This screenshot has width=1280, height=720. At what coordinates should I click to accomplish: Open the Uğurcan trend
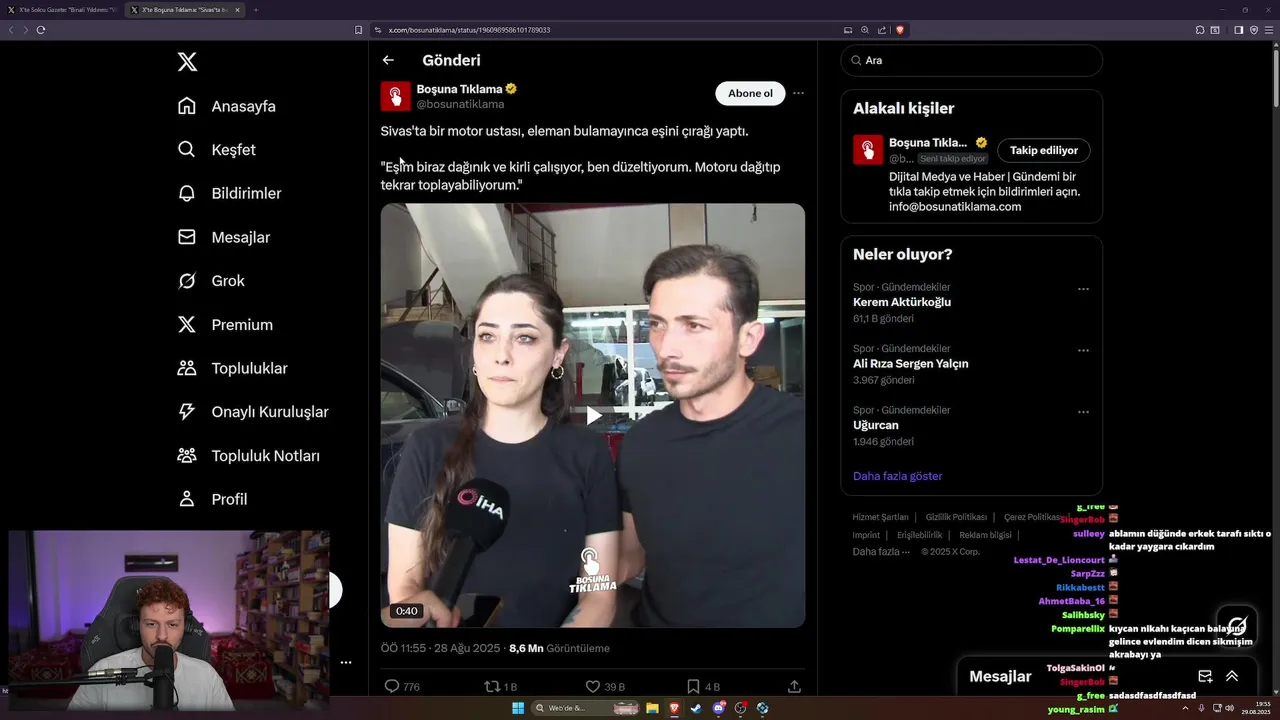tap(876, 425)
